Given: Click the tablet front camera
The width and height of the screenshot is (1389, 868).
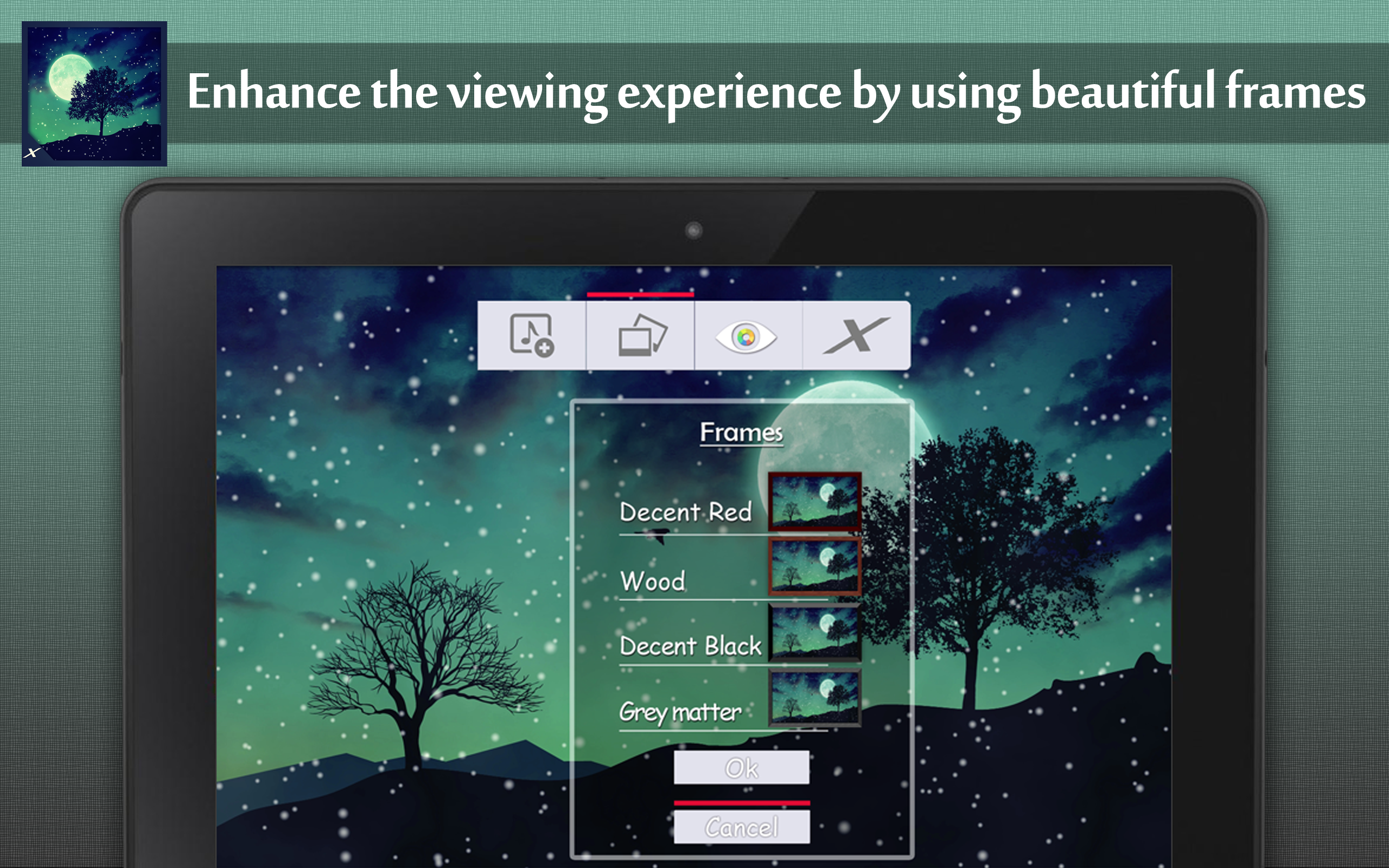Looking at the screenshot, I should [693, 230].
